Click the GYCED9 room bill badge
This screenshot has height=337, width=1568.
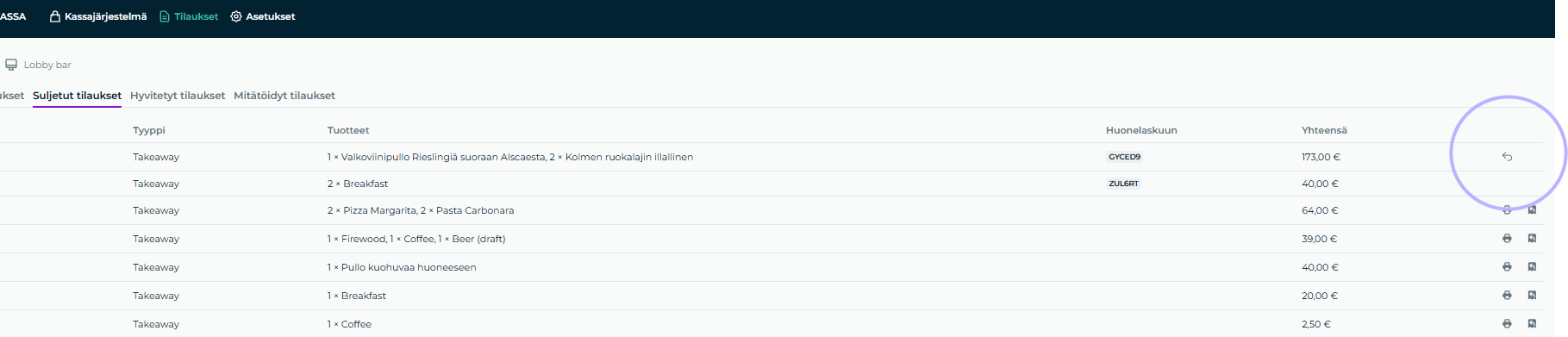point(1124,157)
